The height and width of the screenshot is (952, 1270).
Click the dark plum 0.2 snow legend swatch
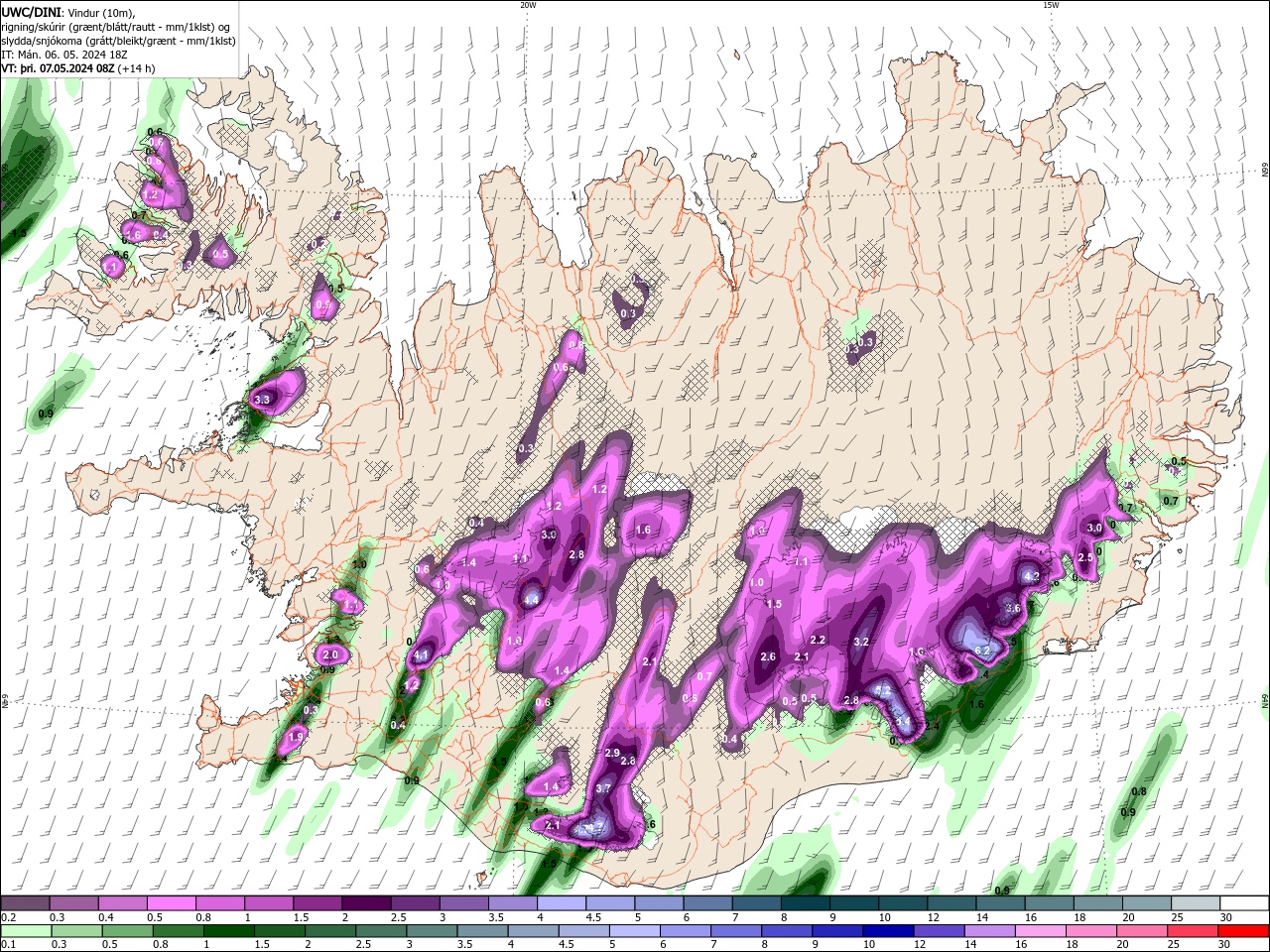tap(25, 903)
